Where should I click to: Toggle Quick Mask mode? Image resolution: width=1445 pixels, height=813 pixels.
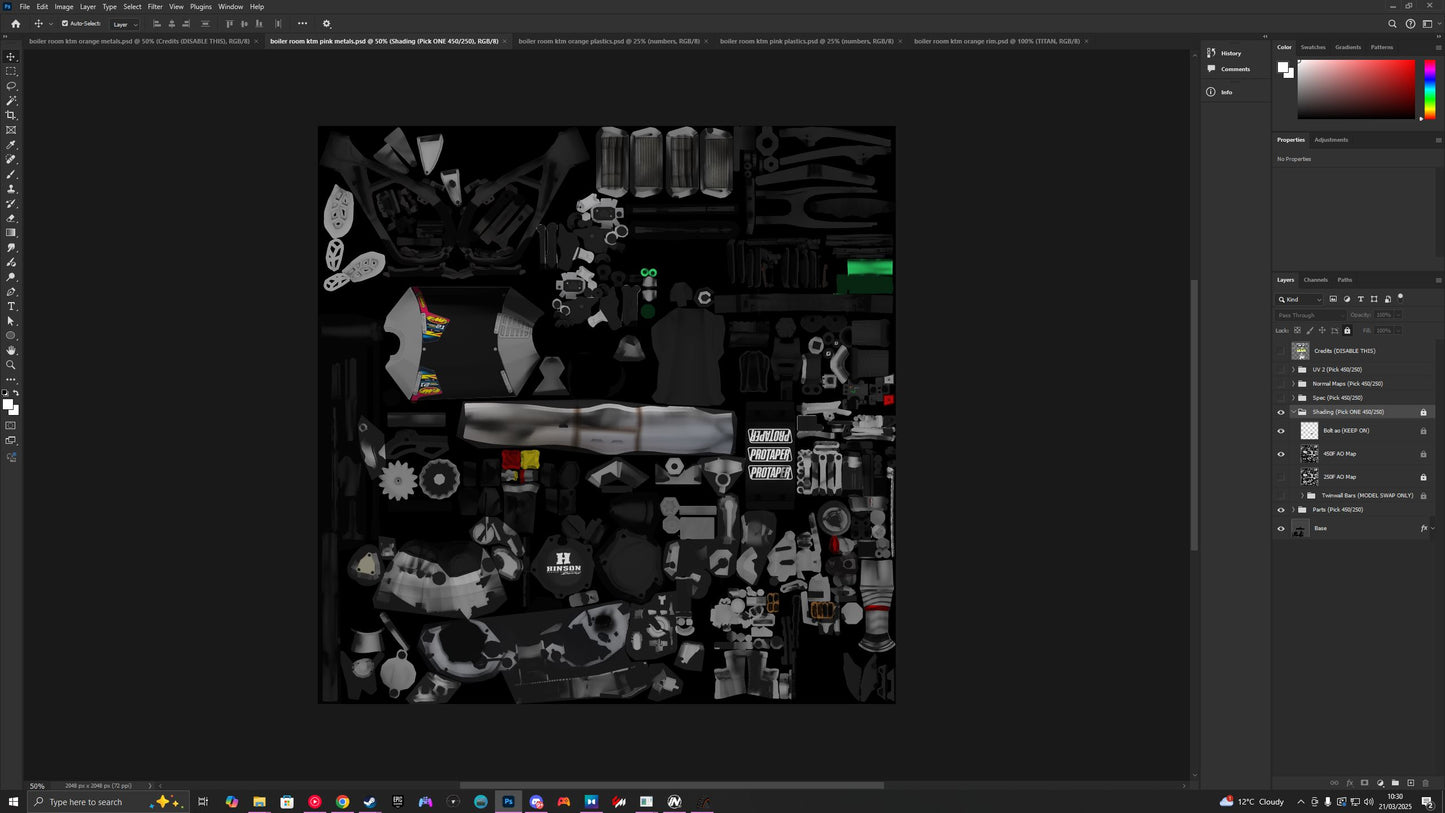click(11, 426)
